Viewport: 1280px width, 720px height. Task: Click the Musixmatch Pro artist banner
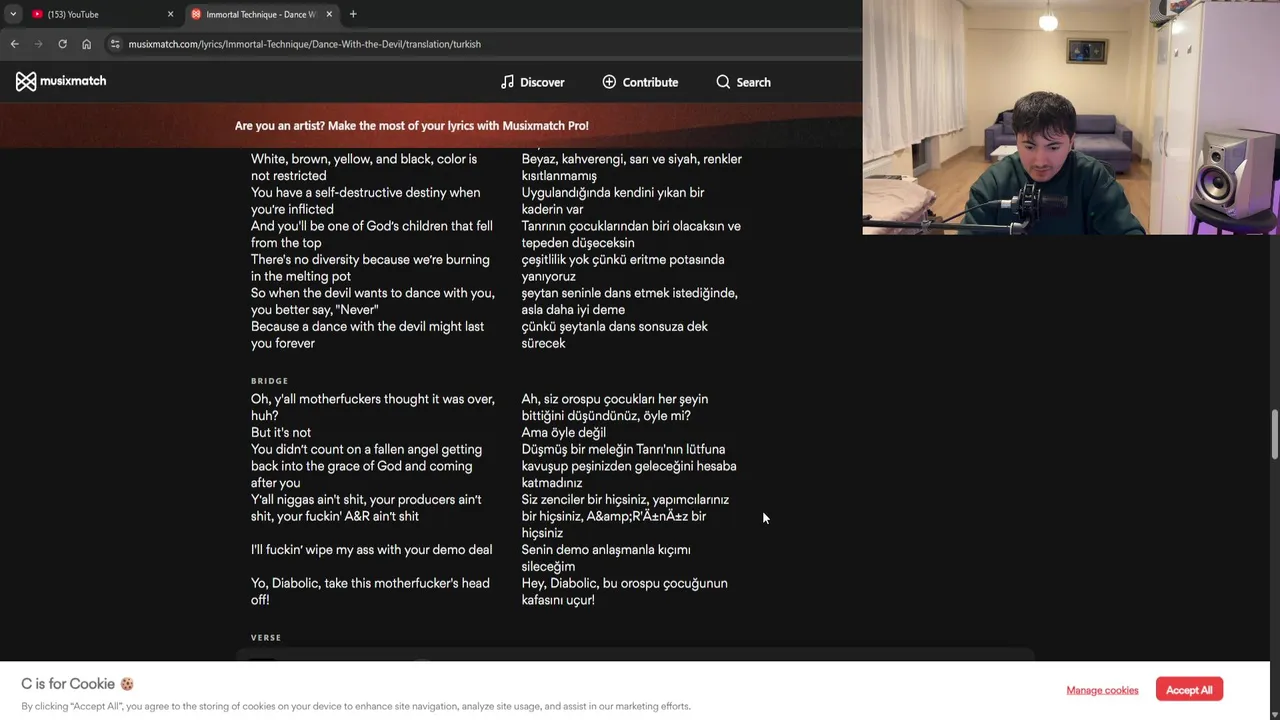[412, 126]
